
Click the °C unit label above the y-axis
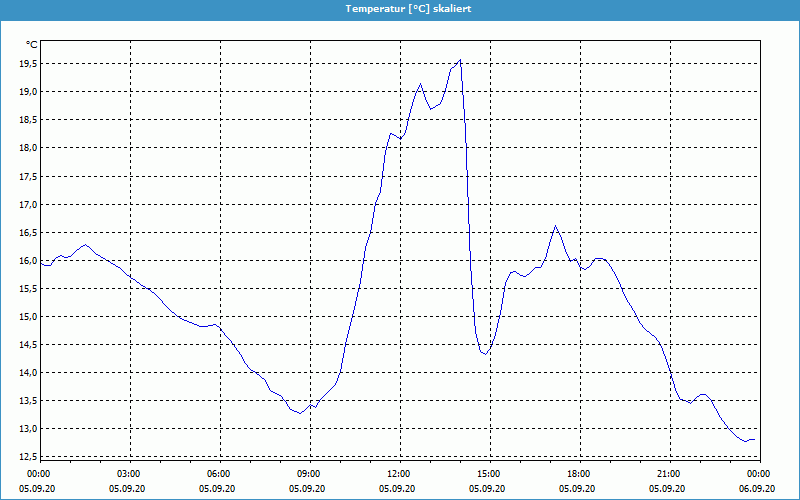click(31, 45)
